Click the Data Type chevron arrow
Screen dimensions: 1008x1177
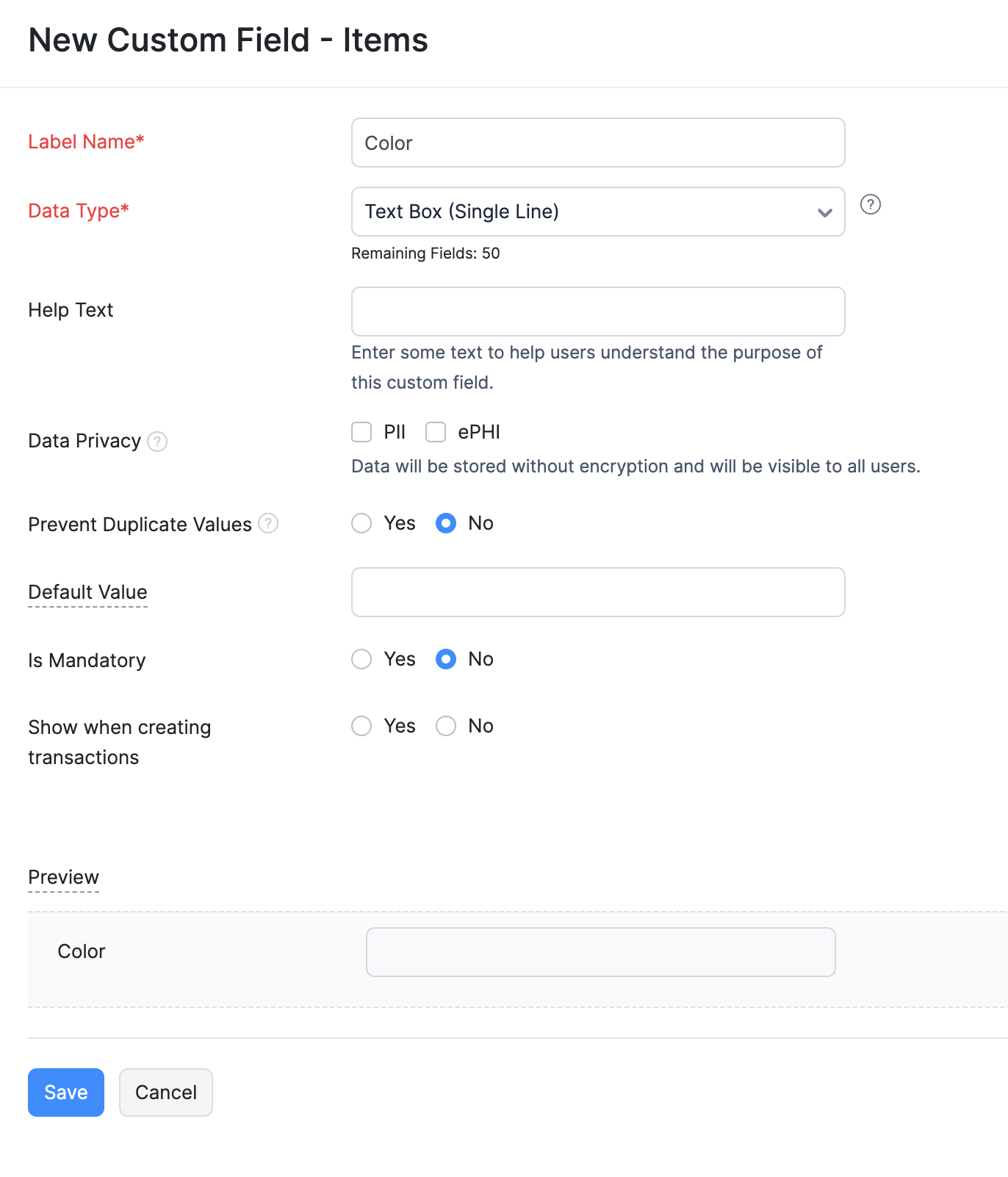[x=824, y=212]
